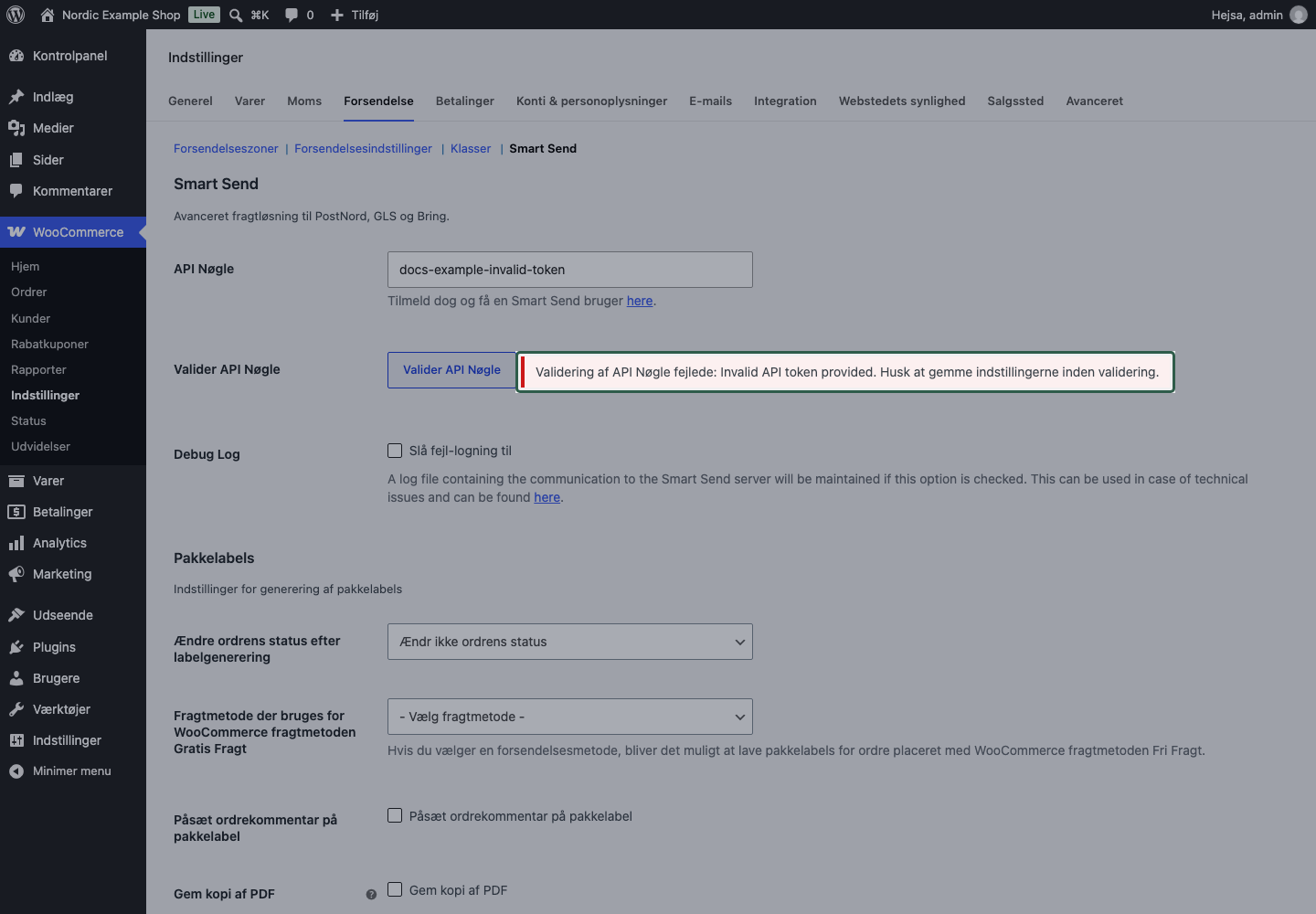The image size is (1316, 914).
Task: Open Status in the WooCommerce submenu
Action: click(28, 420)
